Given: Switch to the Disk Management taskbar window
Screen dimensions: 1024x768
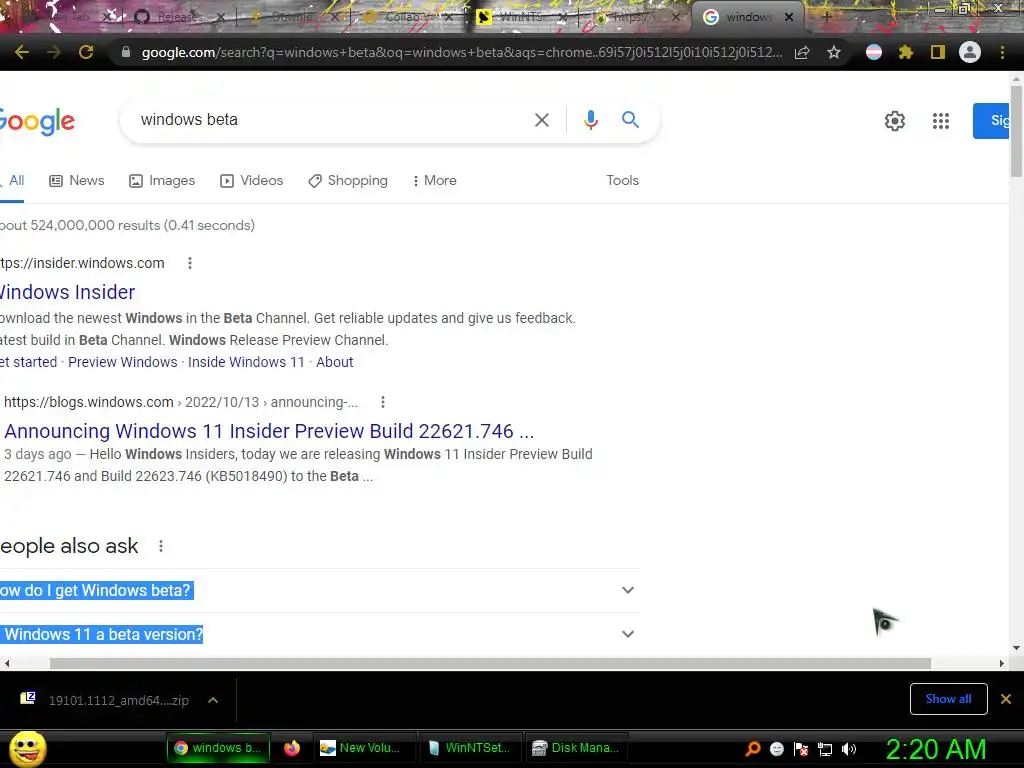Looking at the screenshot, I should [x=576, y=748].
